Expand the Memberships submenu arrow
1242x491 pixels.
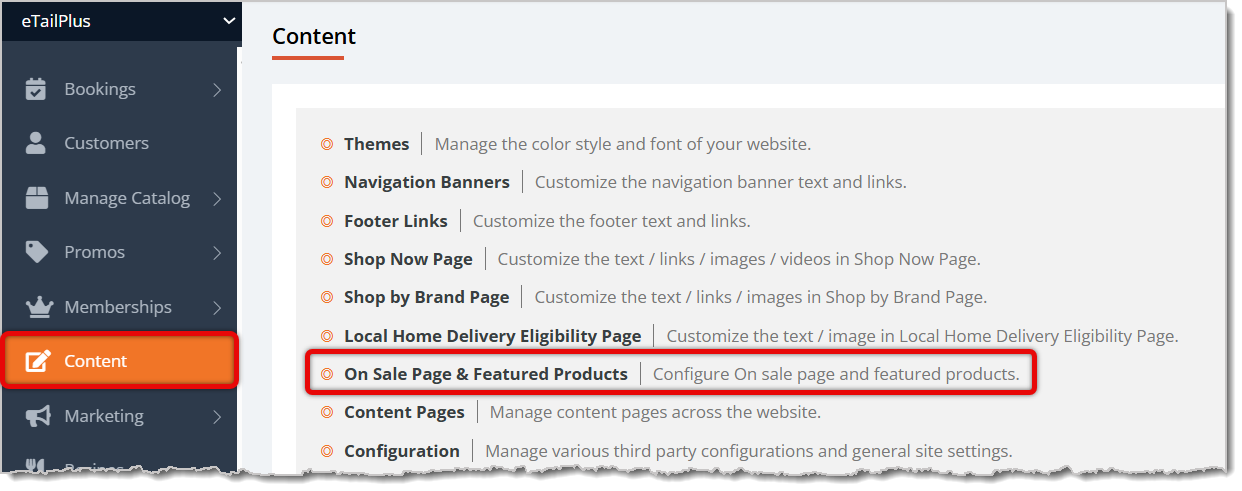point(217,307)
